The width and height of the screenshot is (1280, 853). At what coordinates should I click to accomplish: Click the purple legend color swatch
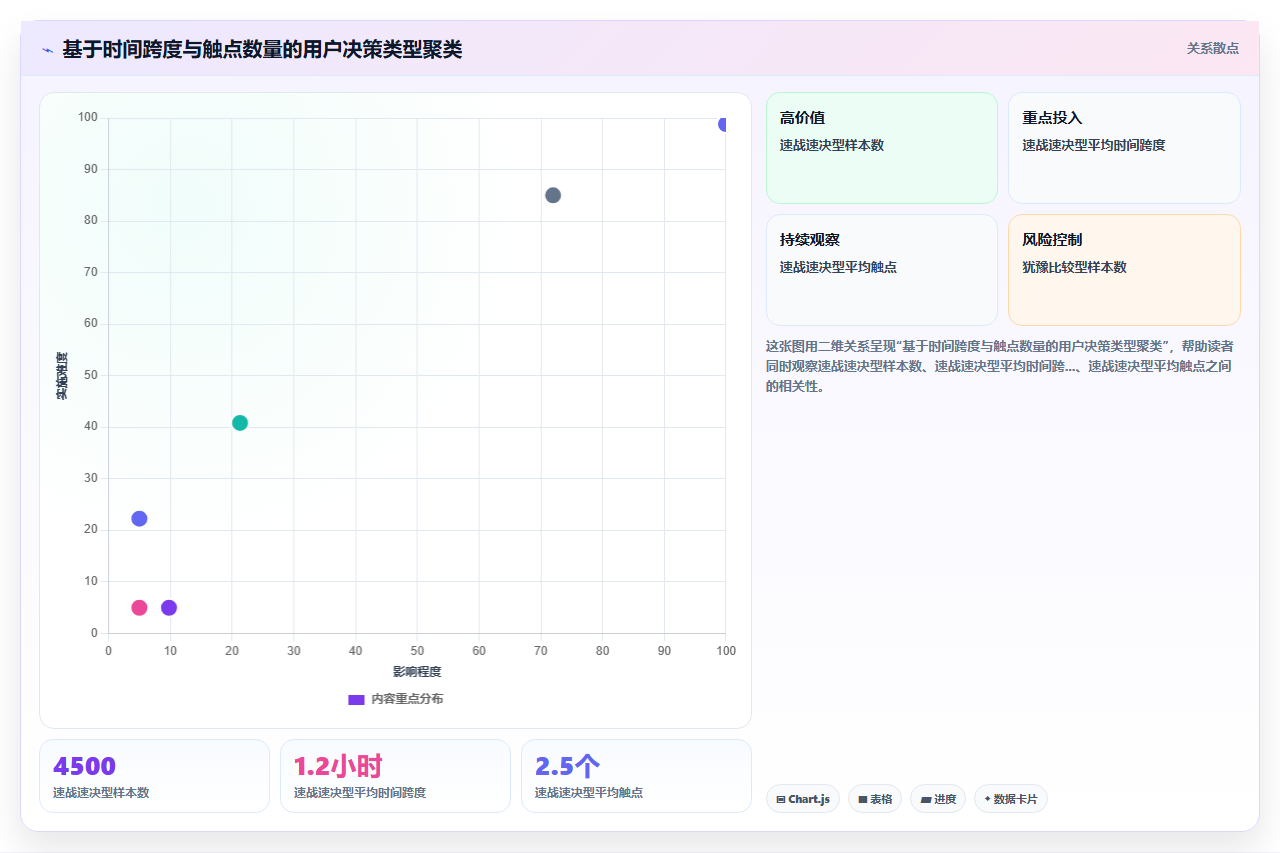[356, 699]
